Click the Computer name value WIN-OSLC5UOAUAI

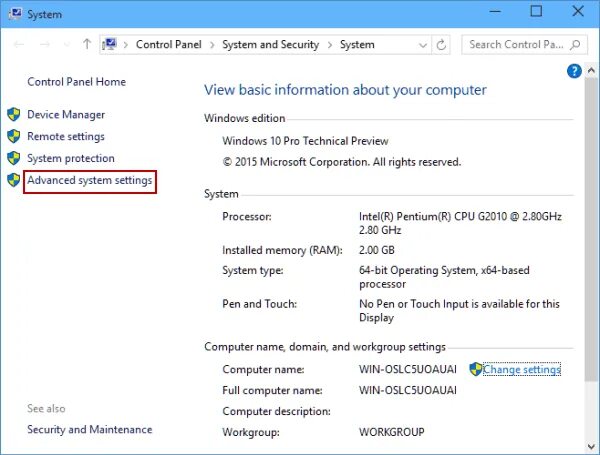click(x=408, y=369)
